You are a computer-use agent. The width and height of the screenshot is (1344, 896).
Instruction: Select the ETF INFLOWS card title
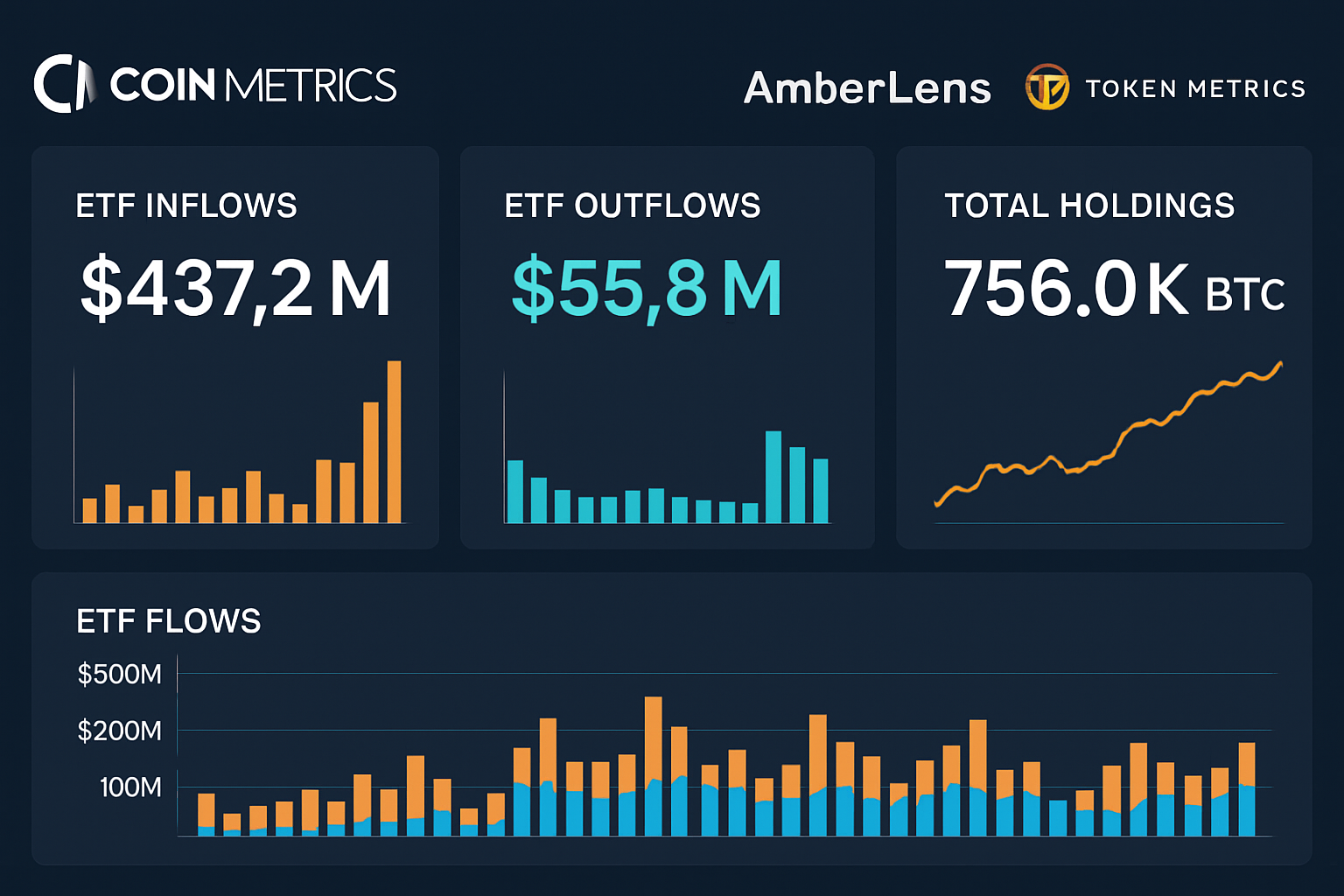point(186,206)
